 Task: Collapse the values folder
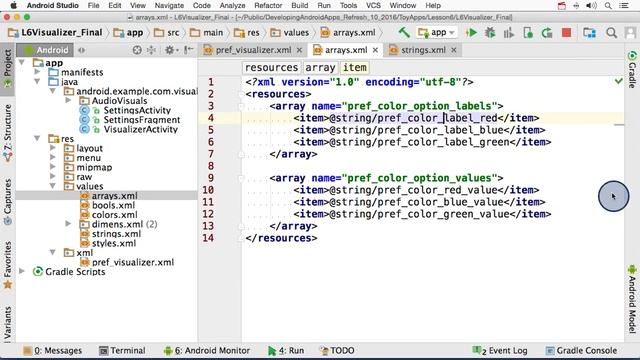click(x=53, y=186)
